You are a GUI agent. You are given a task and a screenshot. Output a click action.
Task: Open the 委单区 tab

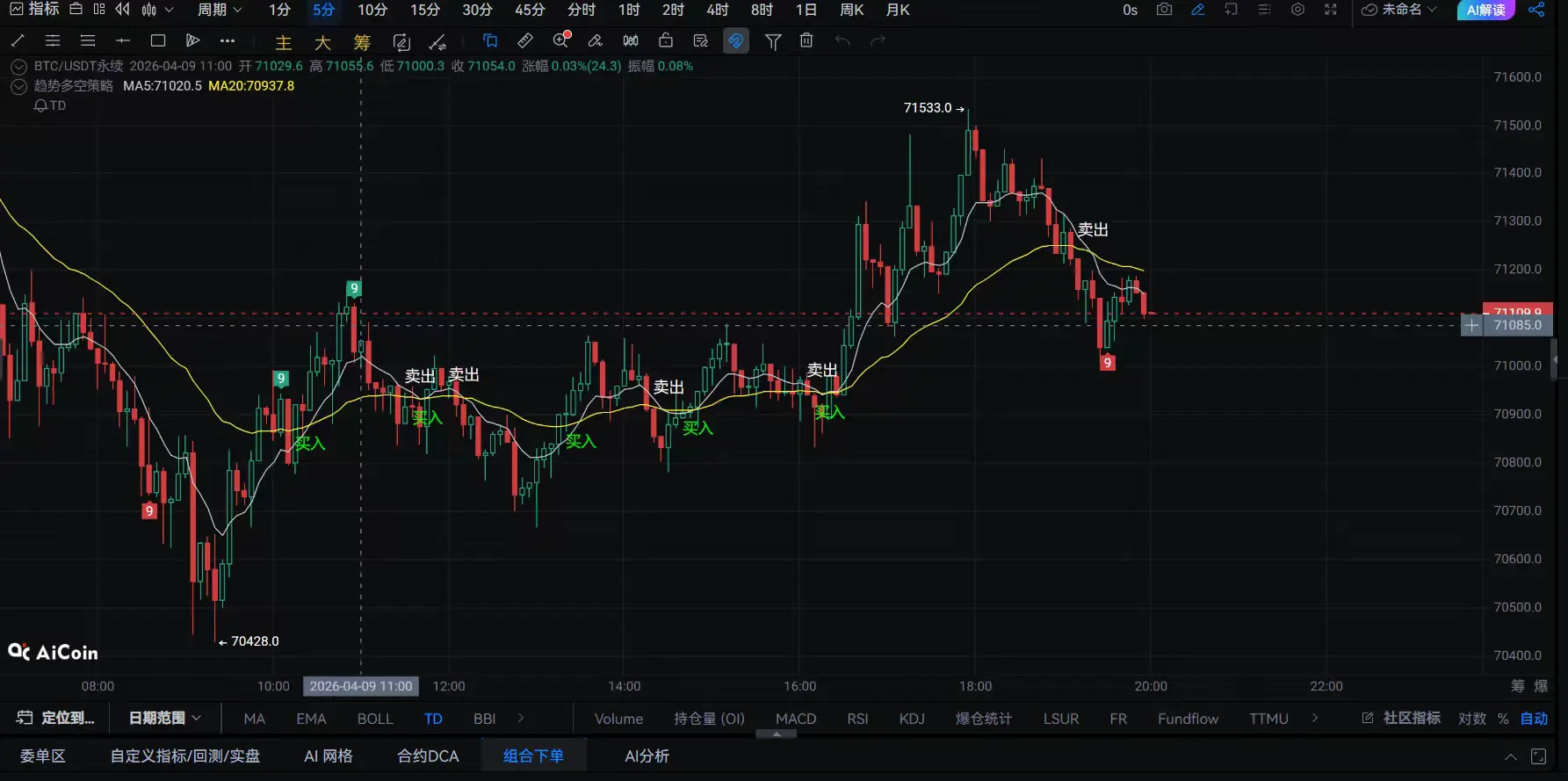(x=43, y=756)
